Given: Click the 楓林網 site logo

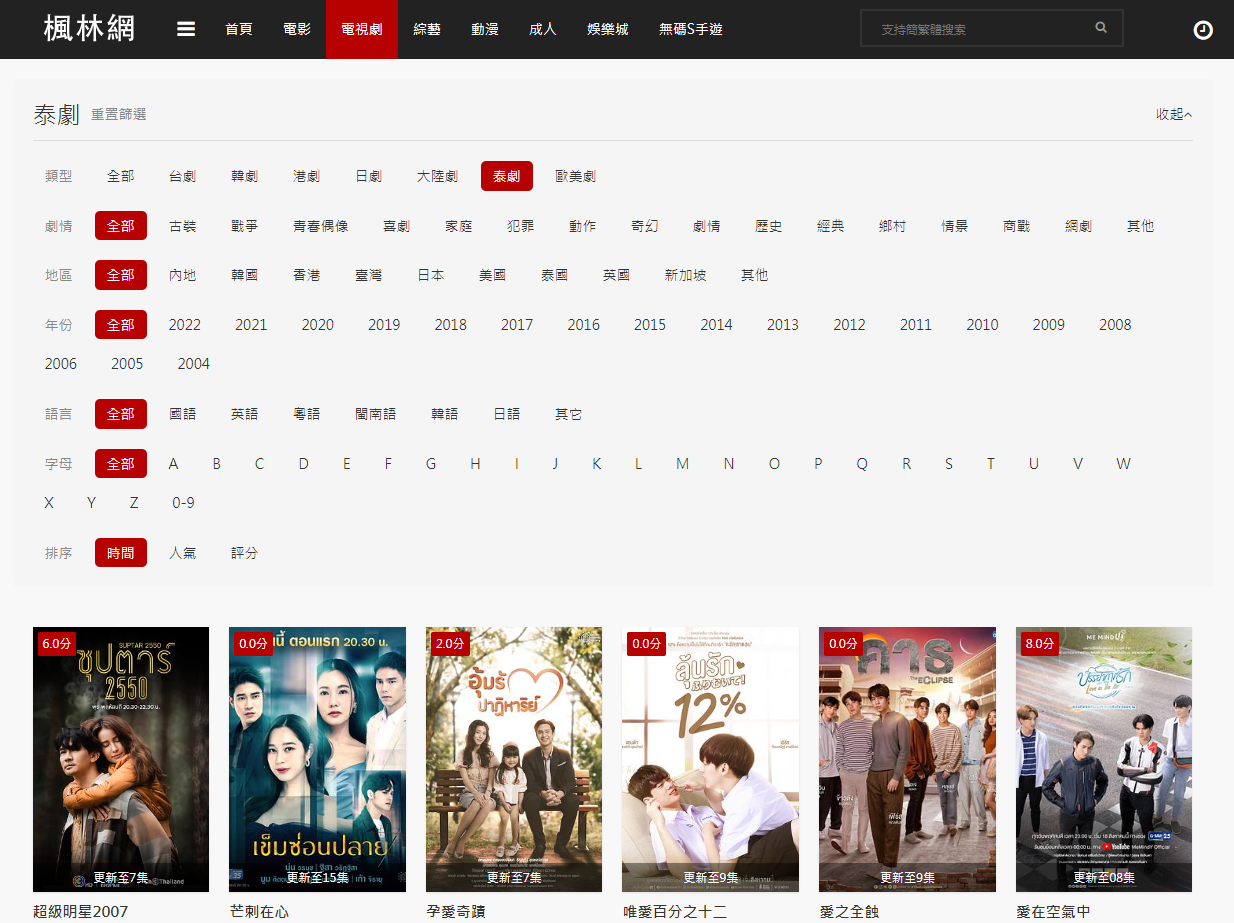Looking at the screenshot, I should click(x=89, y=29).
